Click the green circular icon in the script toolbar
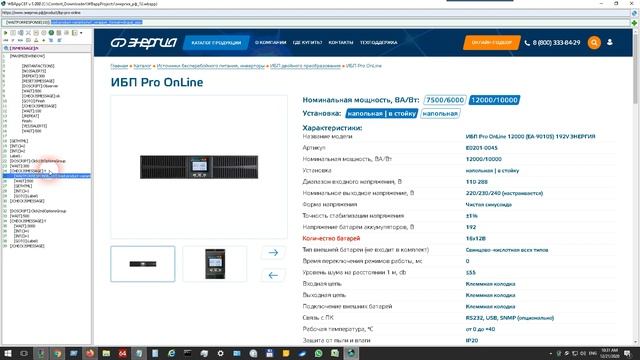Screen dimensions: 640x360 51,33
